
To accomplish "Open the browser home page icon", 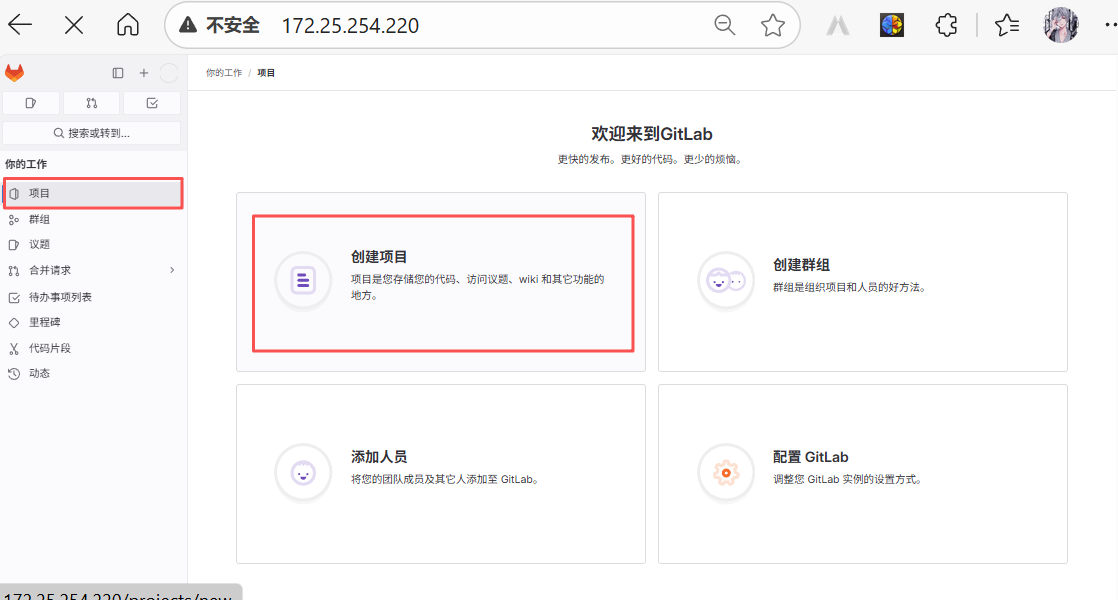I will click(128, 25).
